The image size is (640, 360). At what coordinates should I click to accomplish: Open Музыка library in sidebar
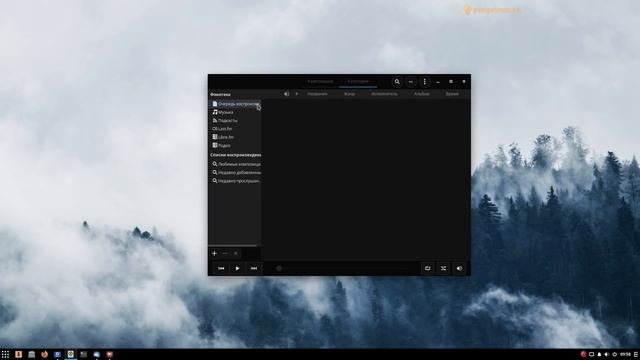tap(235, 112)
